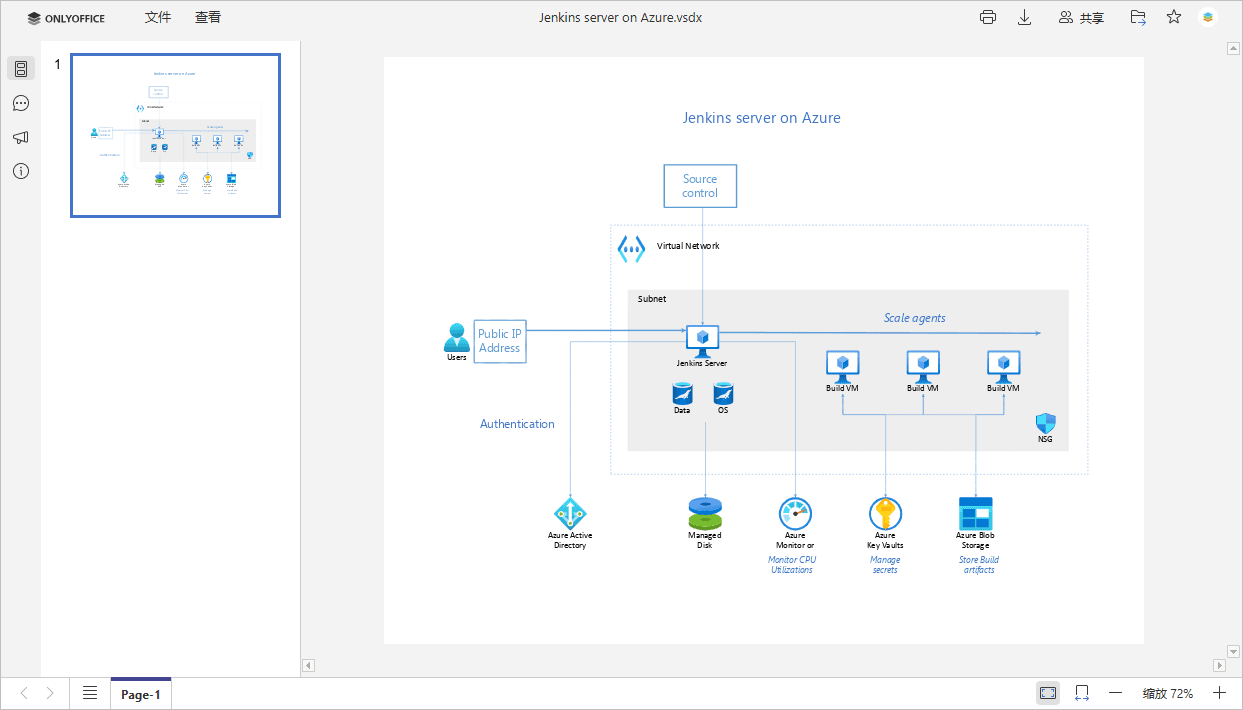Click the feedback megaphone icon

tap(20, 137)
